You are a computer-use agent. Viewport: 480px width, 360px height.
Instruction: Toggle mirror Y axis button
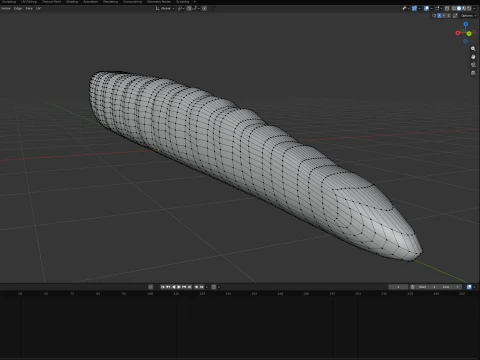click(444, 15)
